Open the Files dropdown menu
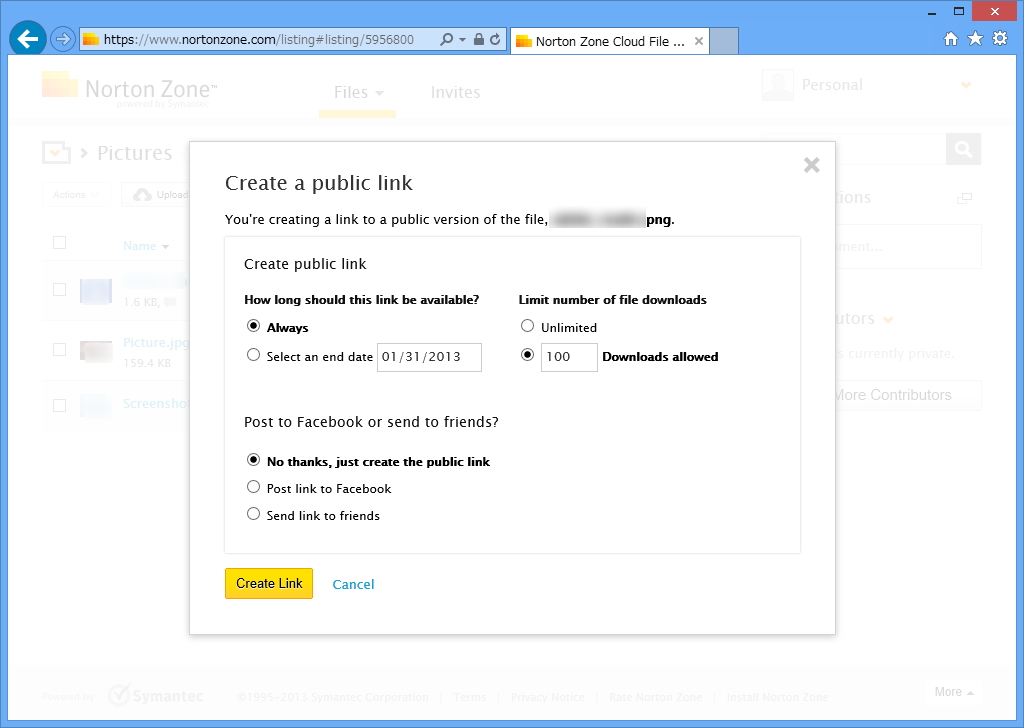The width and height of the screenshot is (1024, 728). [x=358, y=92]
